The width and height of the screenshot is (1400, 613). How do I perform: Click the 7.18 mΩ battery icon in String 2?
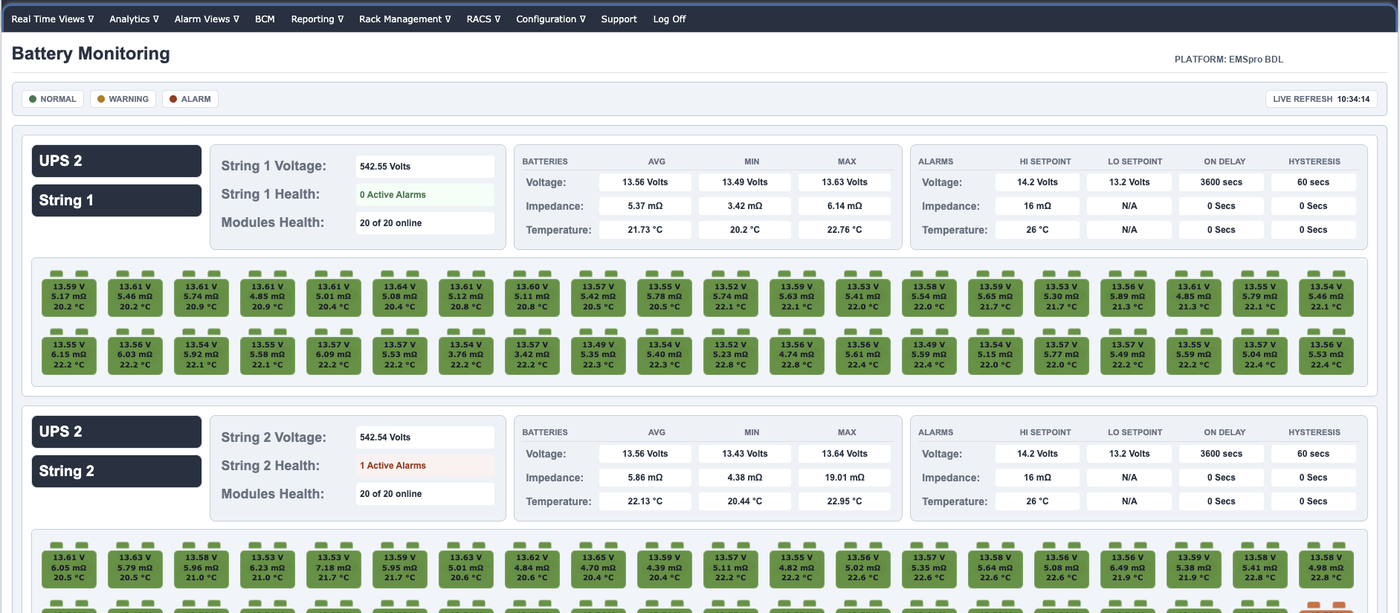click(334, 565)
